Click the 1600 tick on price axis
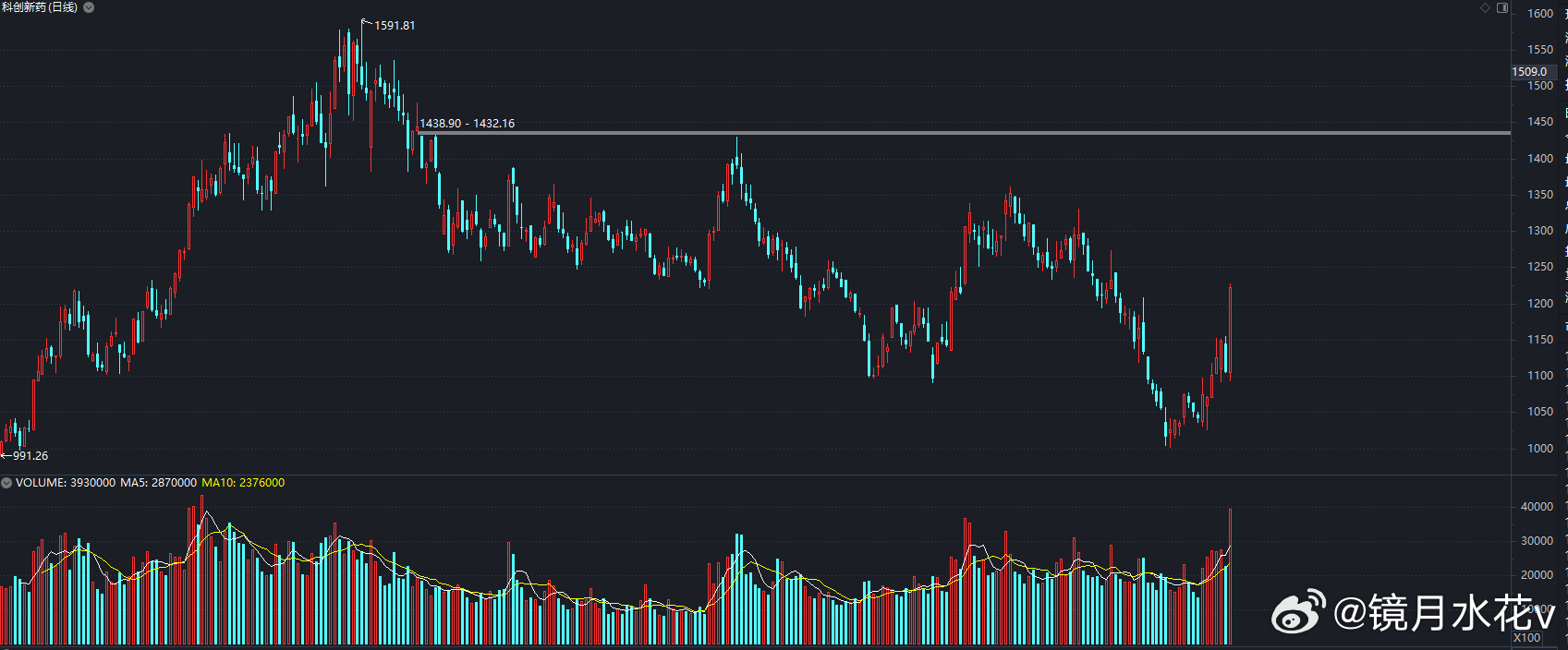This screenshot has width=1568, height=650. [1540, 14]
